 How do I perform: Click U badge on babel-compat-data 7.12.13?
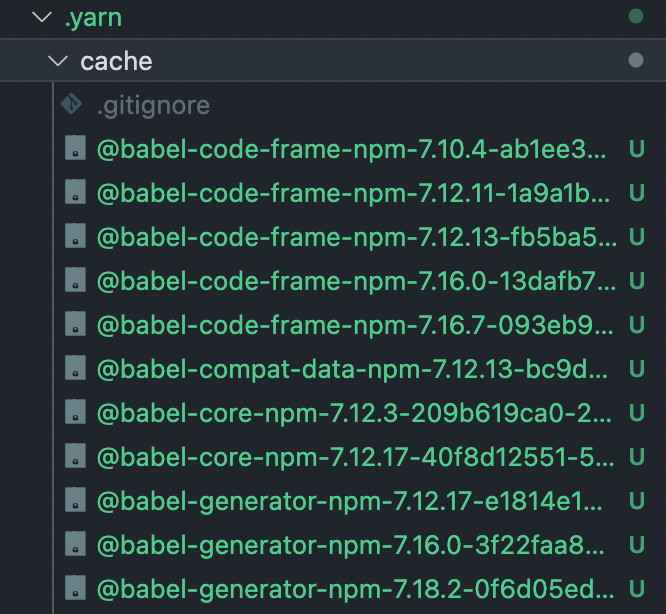(x=637, y=369)
